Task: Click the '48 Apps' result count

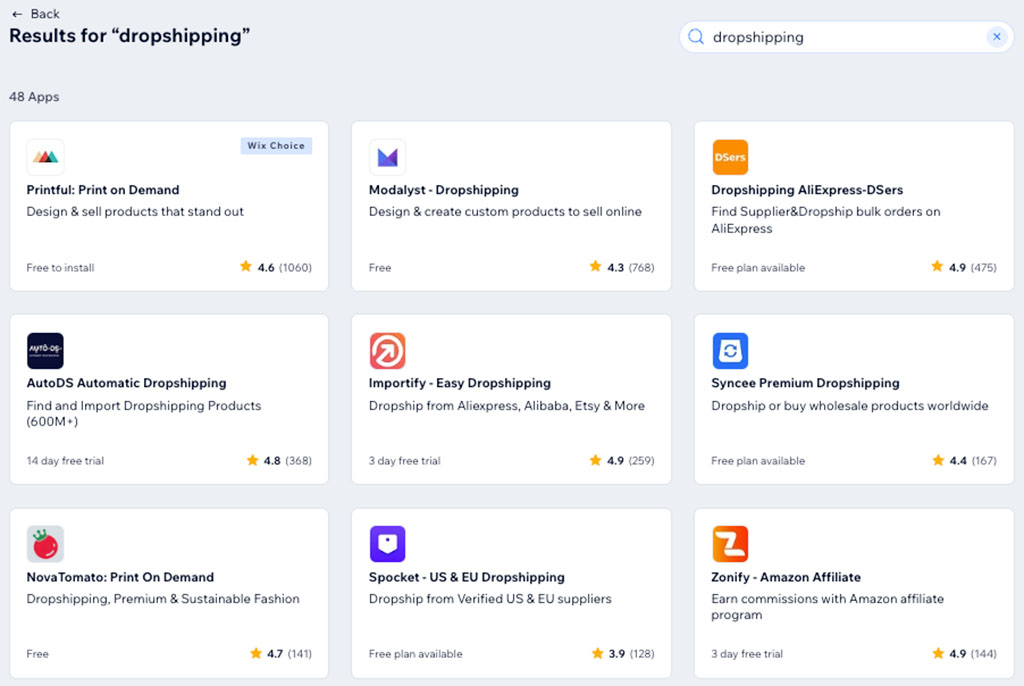Action: (x=34, y=97)
